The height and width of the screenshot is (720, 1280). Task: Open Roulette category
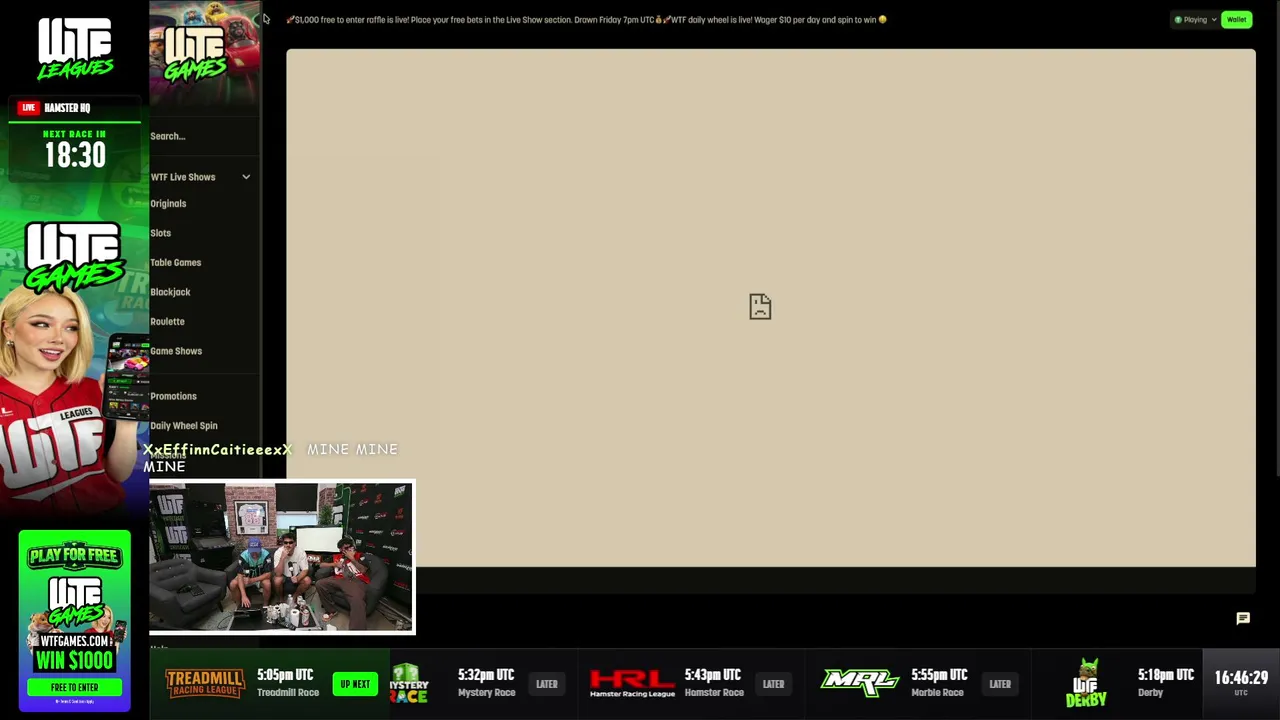167,322
